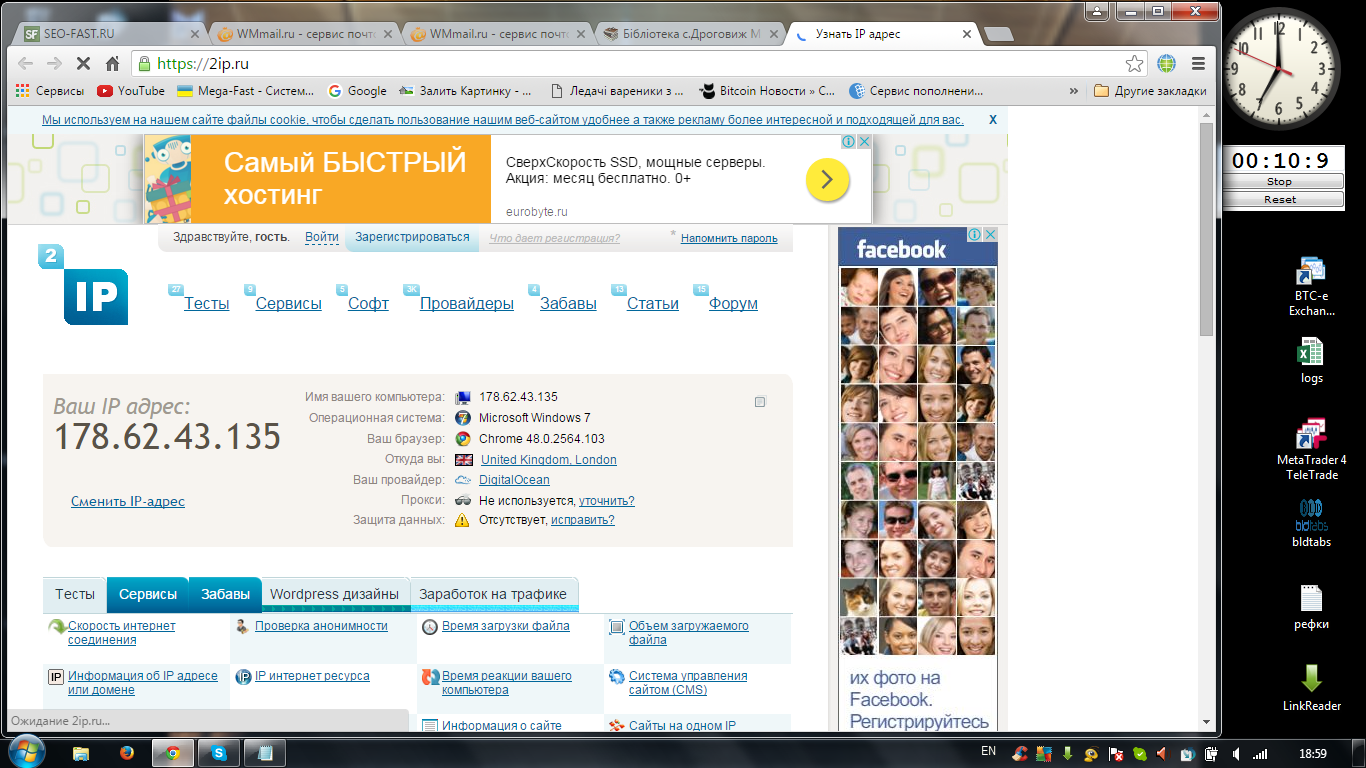1366x768 pixels.
Task: Switch to the Бібліотека с.Дроговиж tab
Action: click(x=690, y=33)
